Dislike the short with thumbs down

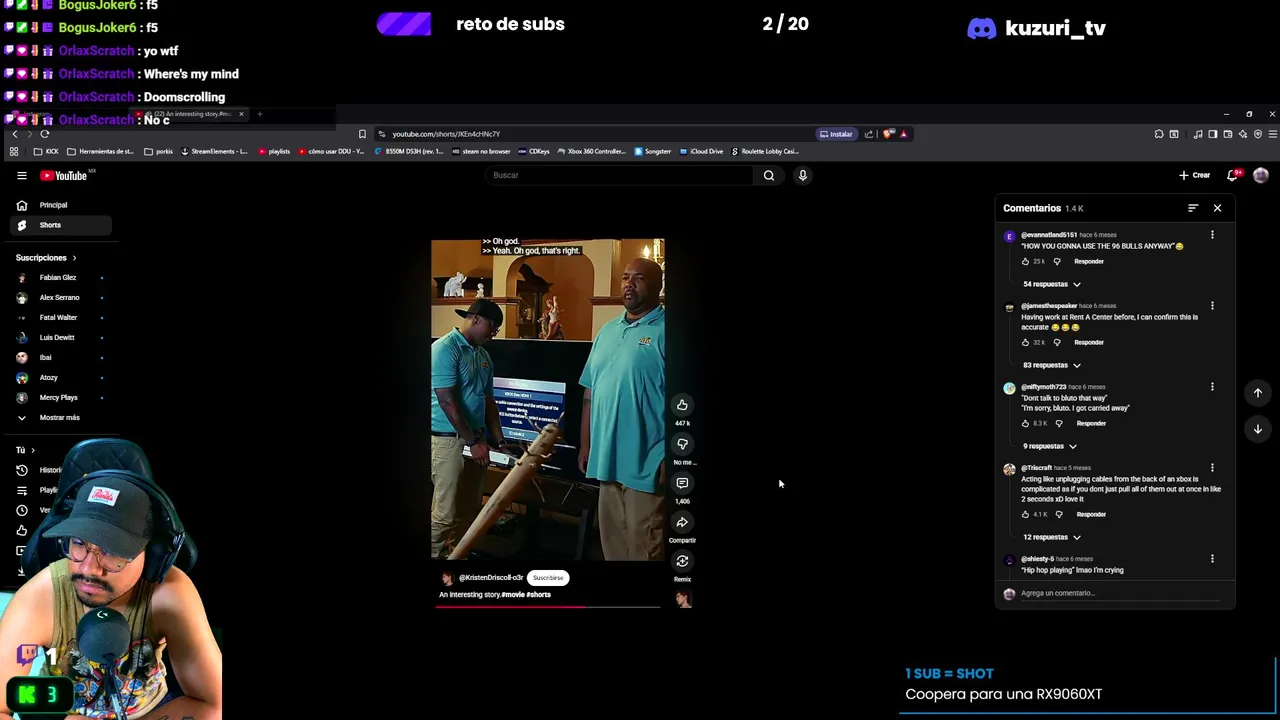click(x=682, y=444)
